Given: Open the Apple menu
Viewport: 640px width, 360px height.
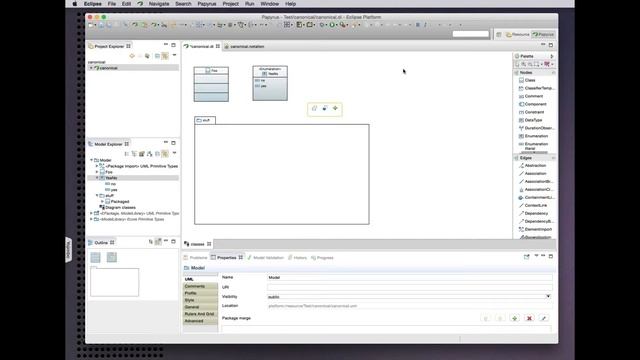Looking at the screenshot, I should point(75,4).
